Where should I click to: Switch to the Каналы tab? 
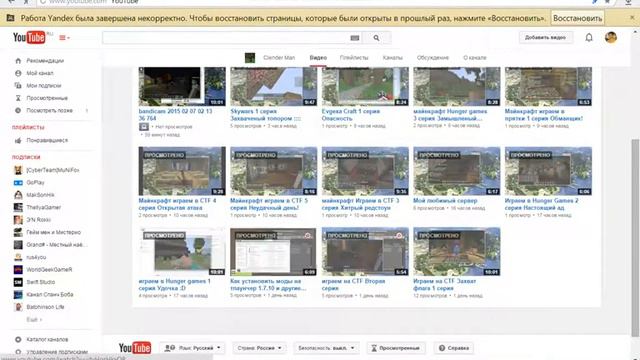point(393,58)
